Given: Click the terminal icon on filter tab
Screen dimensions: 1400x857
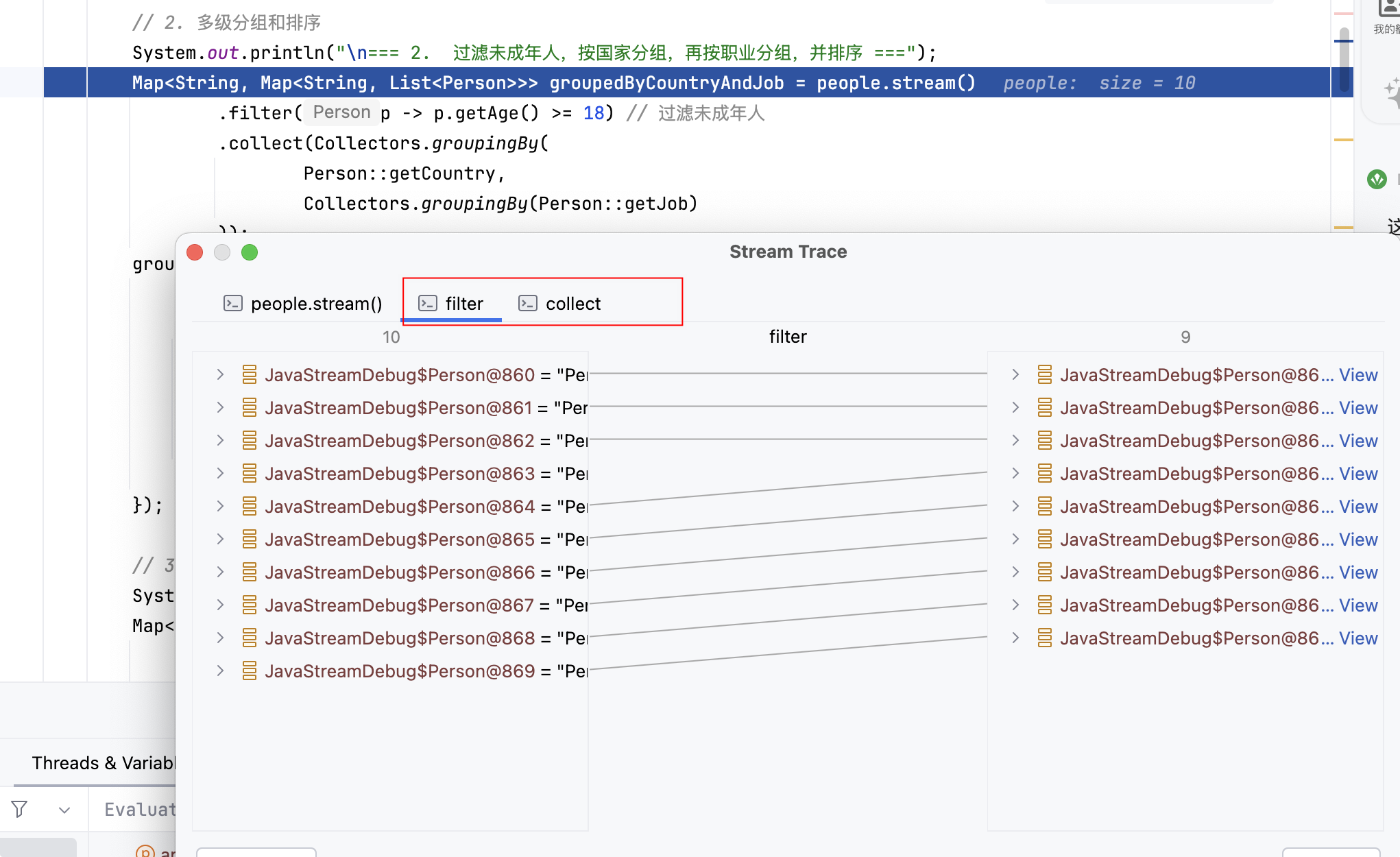Looking at the screenshot, I should coord(428,303).
